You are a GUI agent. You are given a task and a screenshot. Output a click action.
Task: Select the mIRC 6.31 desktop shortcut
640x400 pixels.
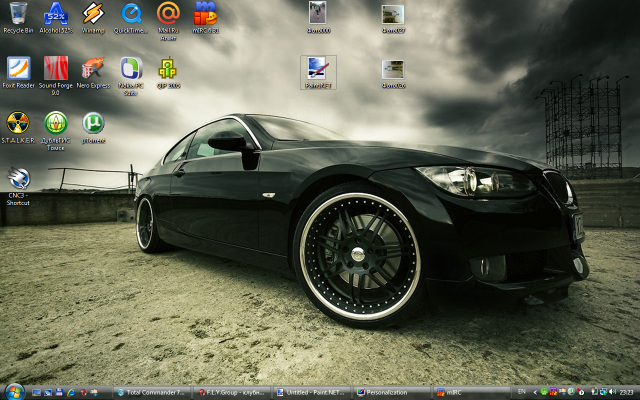click(205, 18)
